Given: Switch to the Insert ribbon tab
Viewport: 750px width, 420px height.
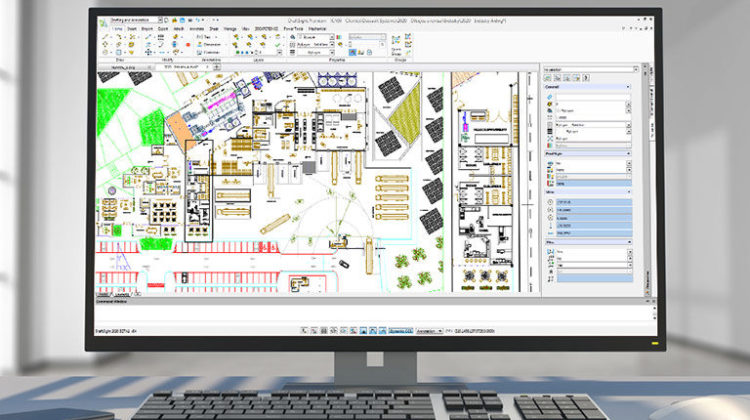Looking at the screenshot, I should [131, 28].
